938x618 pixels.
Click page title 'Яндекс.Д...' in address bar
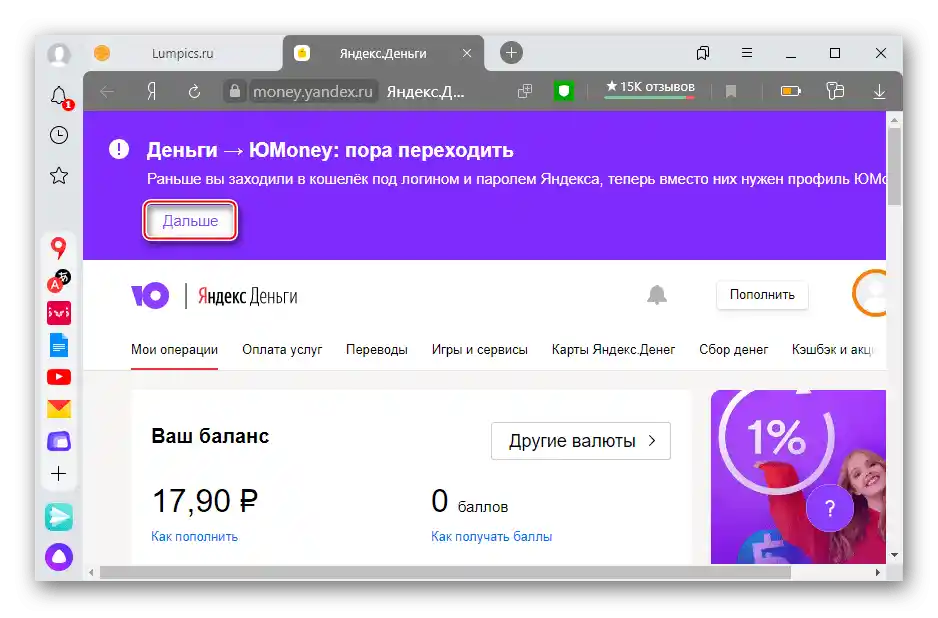coord(425,92)
